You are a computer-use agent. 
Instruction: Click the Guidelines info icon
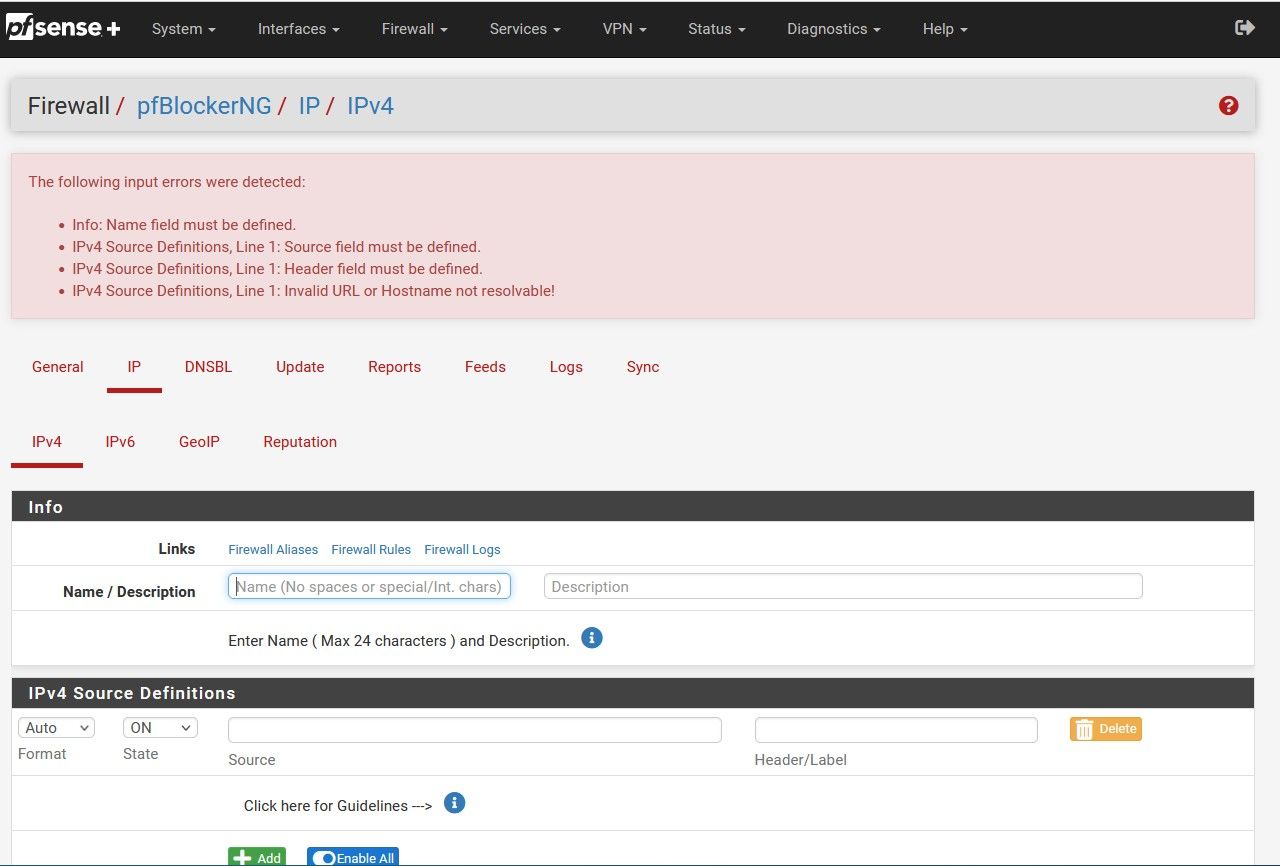click(x=454, y=803)
